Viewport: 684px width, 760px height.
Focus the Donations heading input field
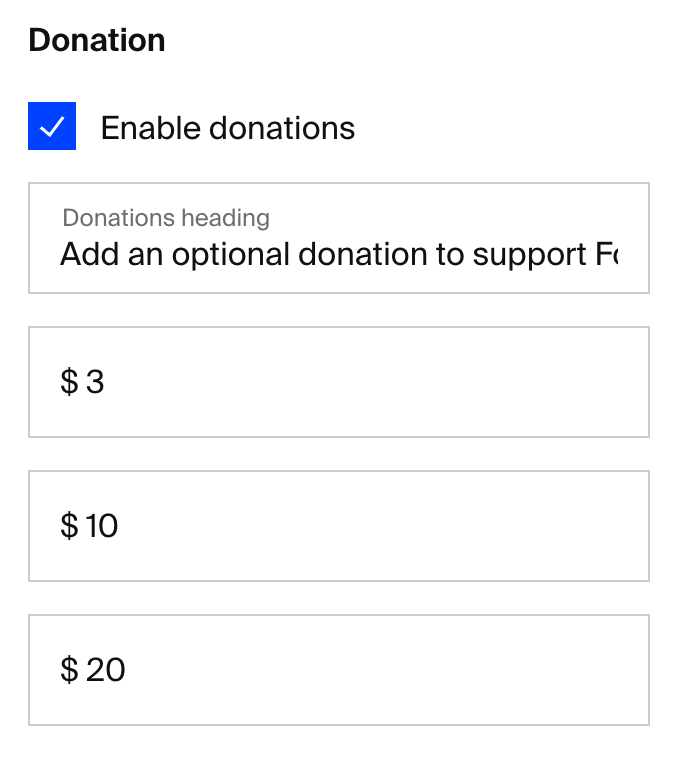coord(339,238)
